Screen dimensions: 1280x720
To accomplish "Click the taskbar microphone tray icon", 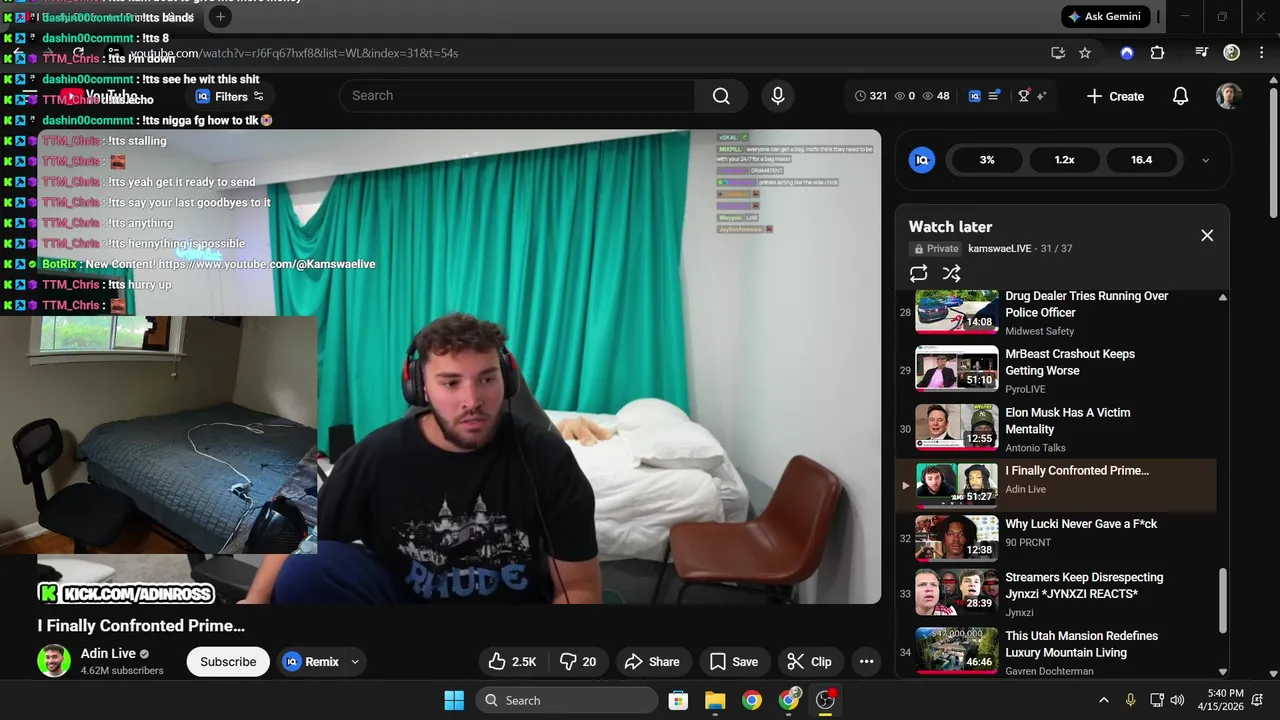I will click(x=1130, y=700).
